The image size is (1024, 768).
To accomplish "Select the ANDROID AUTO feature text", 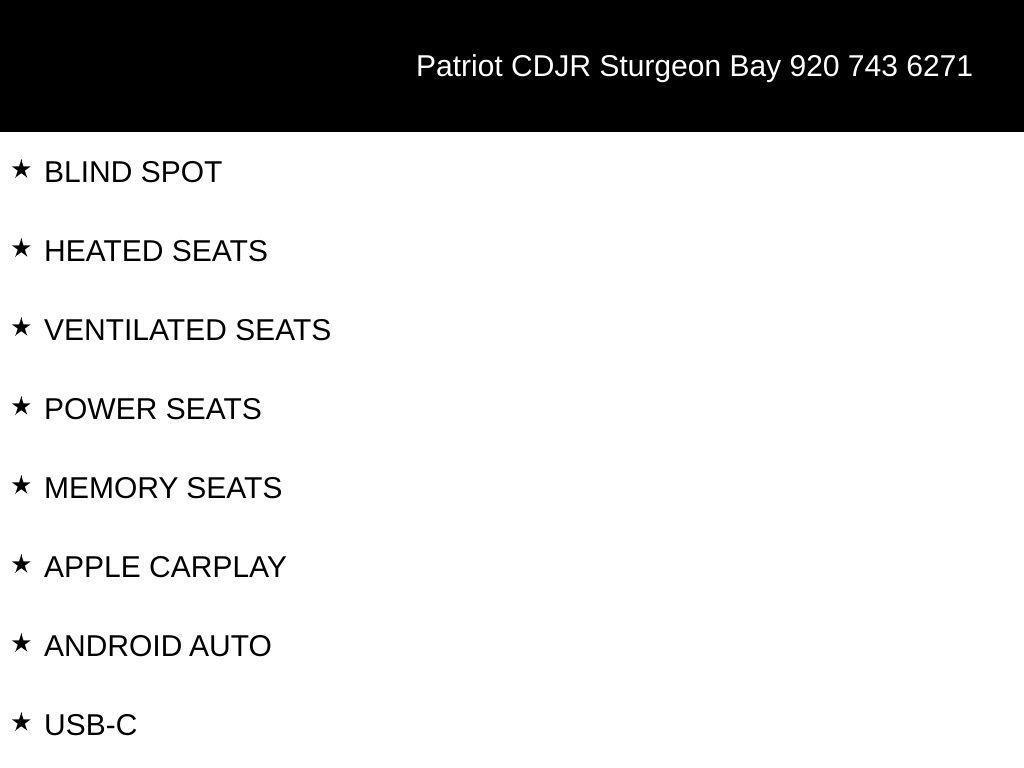I will click(x=158, y=647).
